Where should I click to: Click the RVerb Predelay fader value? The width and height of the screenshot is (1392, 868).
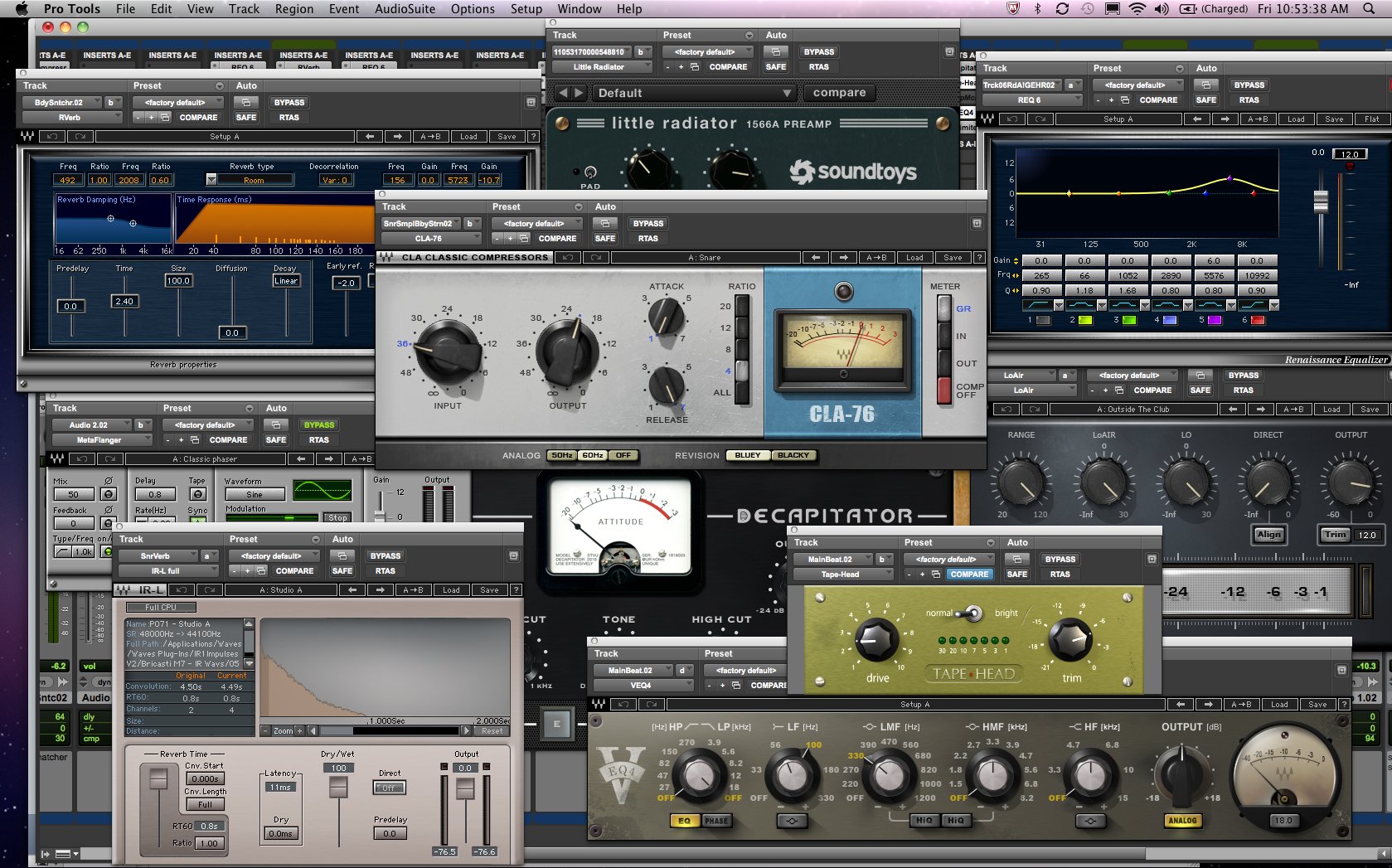pyautogui.click(x=70, y=306)
